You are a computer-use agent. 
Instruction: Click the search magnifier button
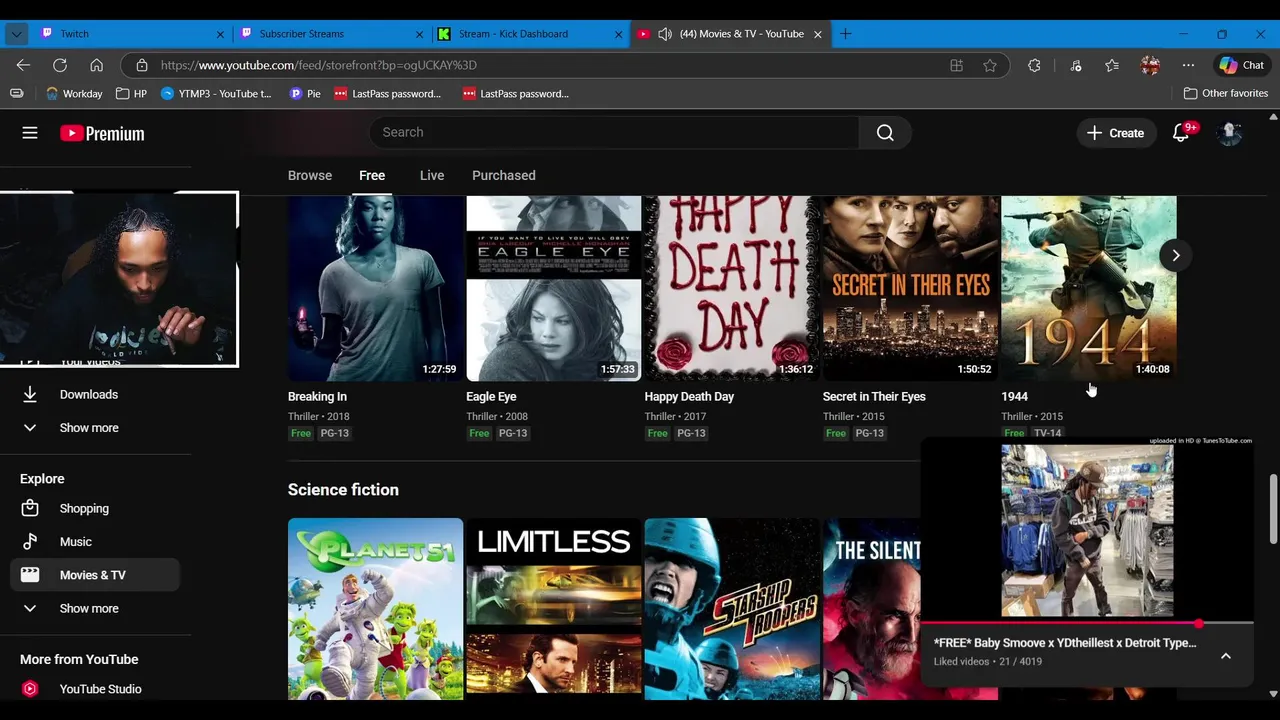click(885, 132)
